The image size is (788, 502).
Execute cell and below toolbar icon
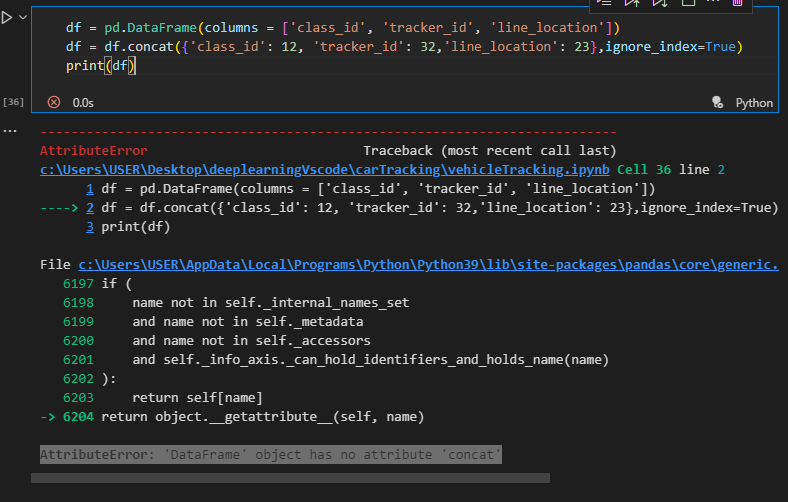[x=660, y=3]
